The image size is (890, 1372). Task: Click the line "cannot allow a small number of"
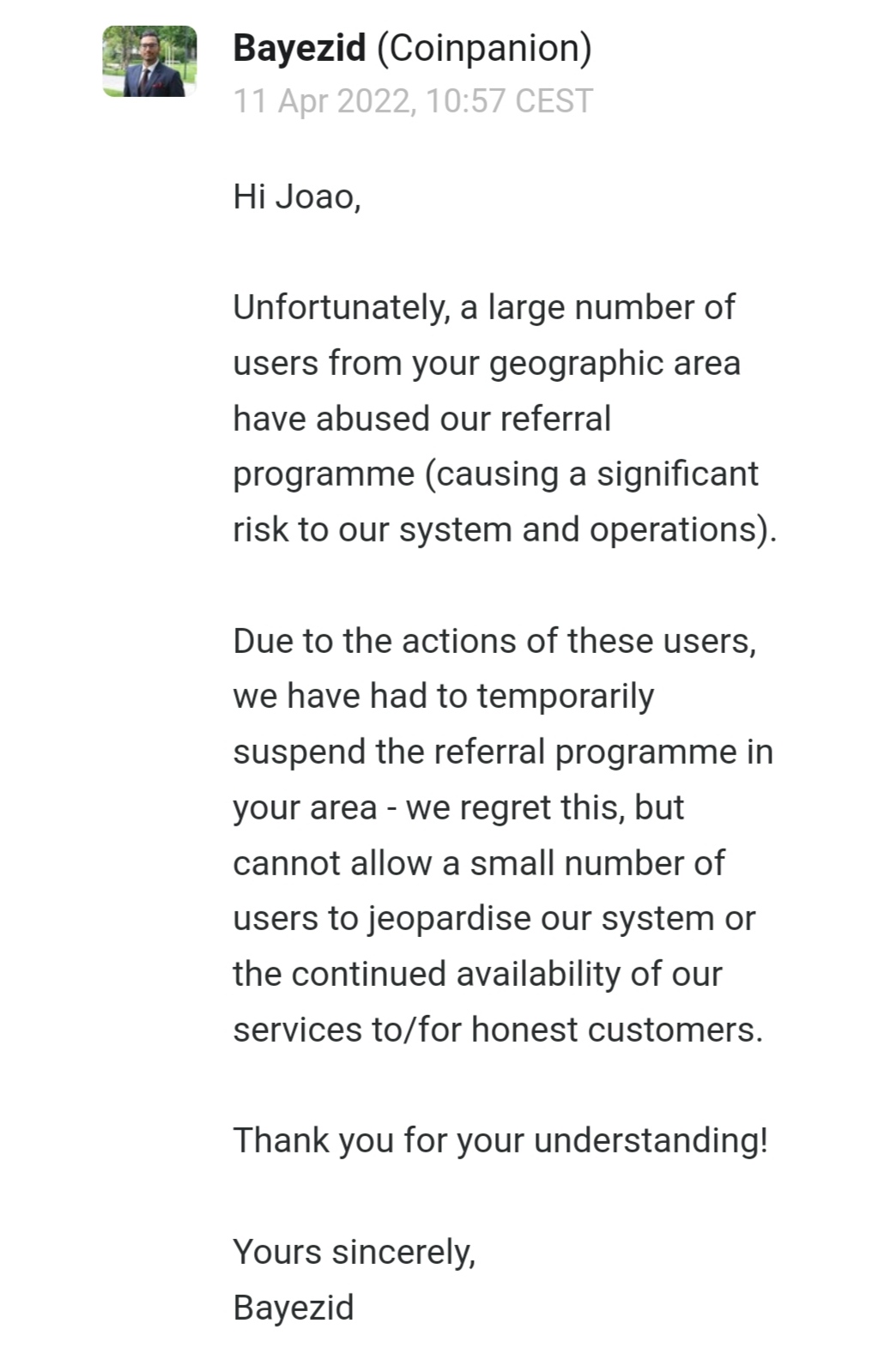[479, 863]
